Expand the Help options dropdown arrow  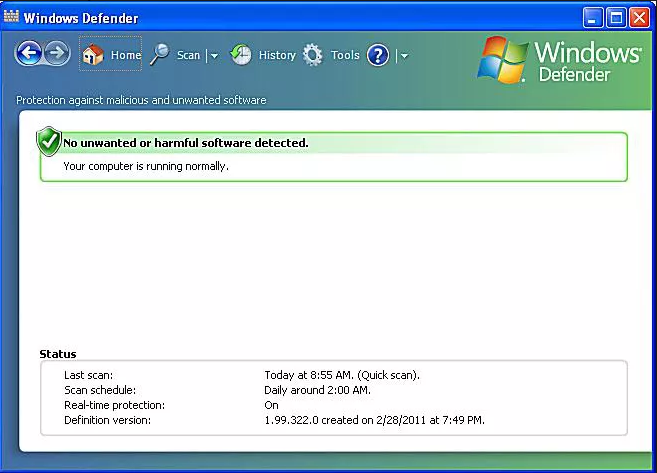tap(404, 55)
